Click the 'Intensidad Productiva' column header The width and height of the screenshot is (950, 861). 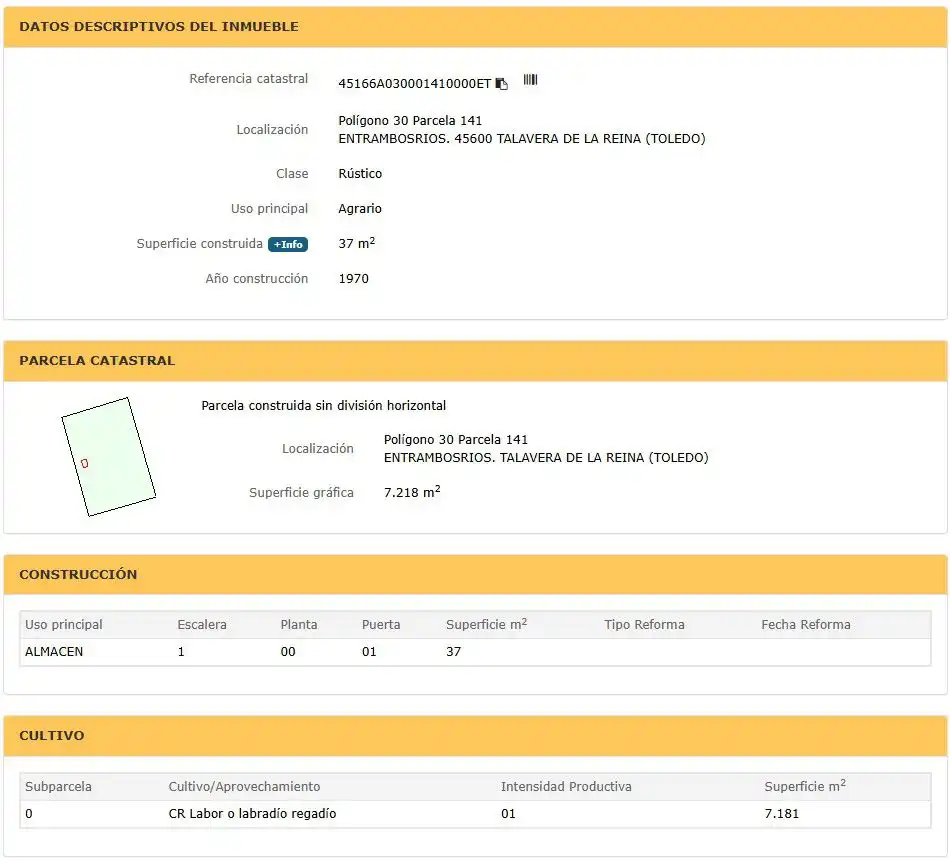point(566,786)
